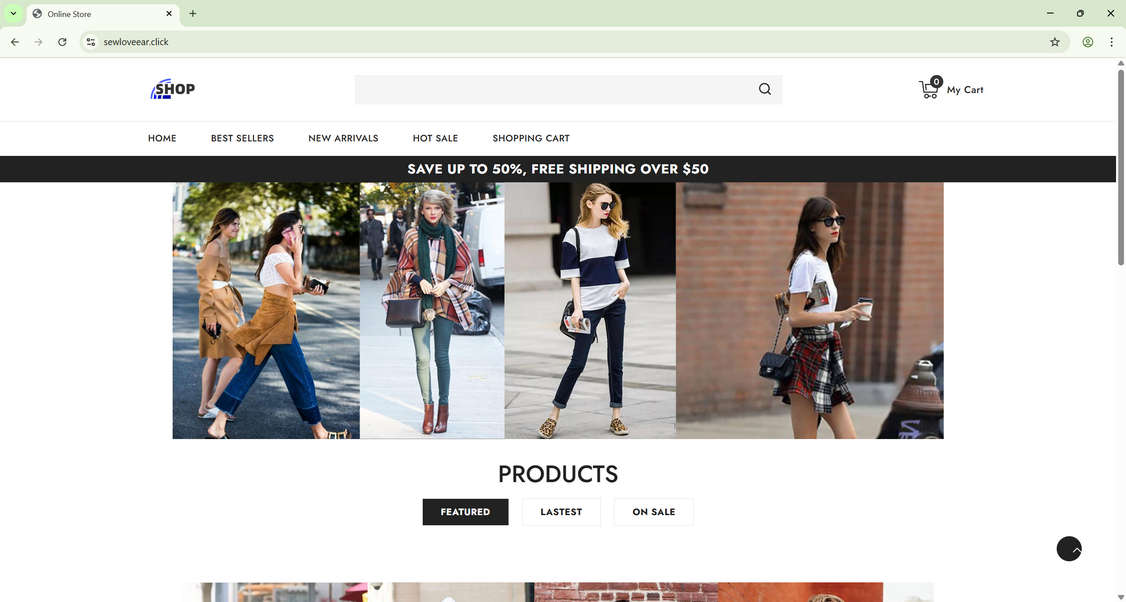
Task: Click the browser forward arrow
Action: [39, 42]
